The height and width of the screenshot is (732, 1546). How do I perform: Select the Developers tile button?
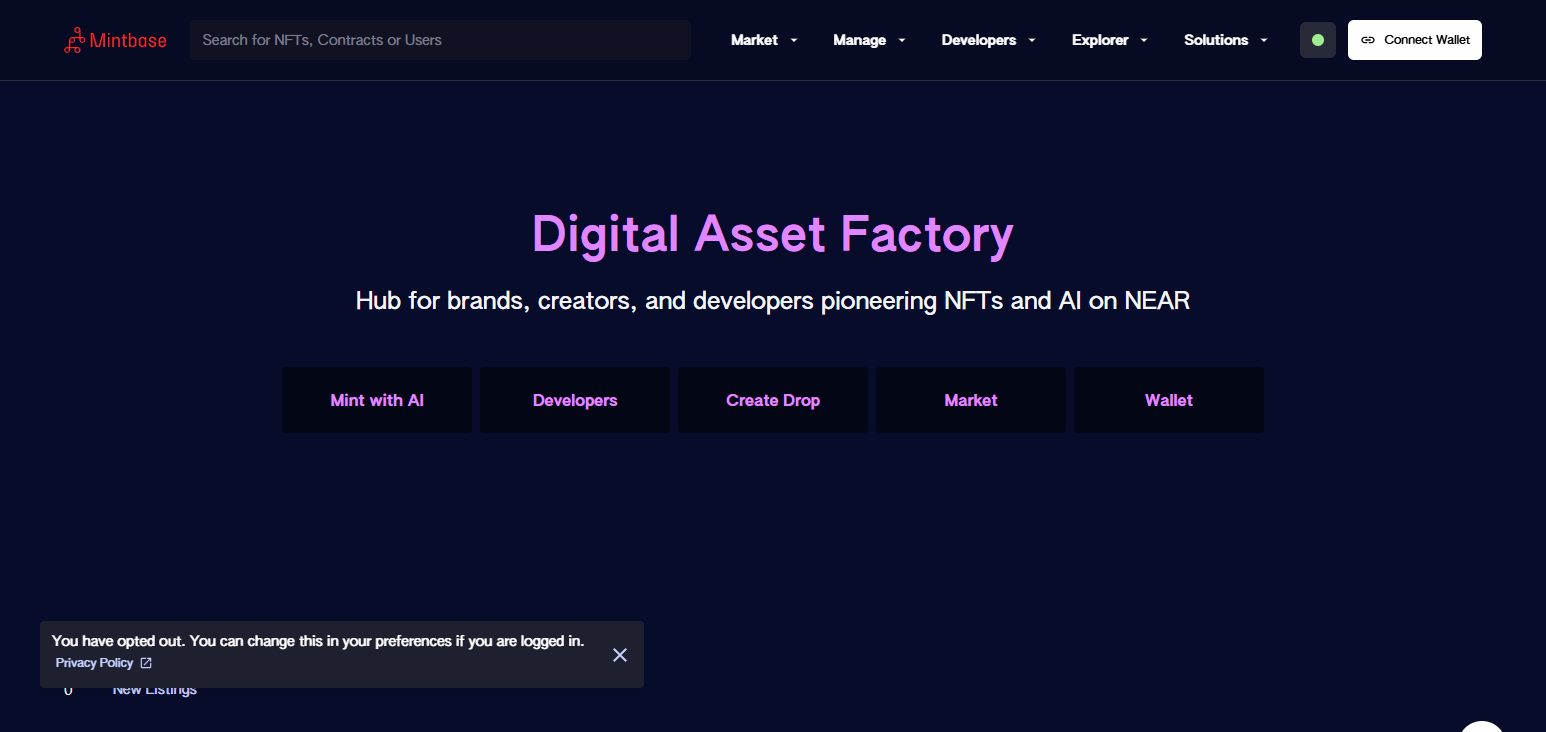(x=575, y=400)
